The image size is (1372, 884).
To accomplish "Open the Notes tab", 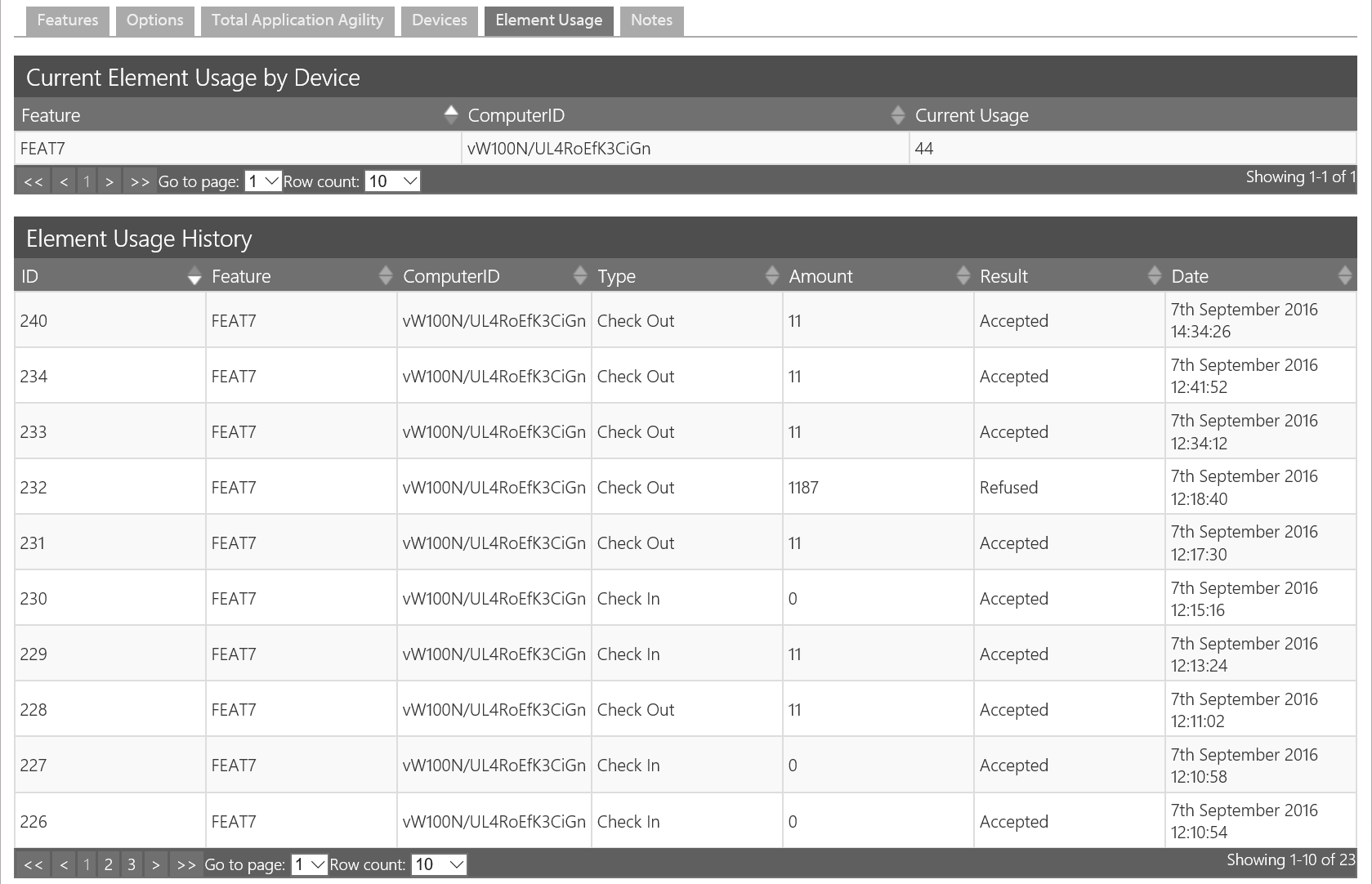I will pos(651,20).
